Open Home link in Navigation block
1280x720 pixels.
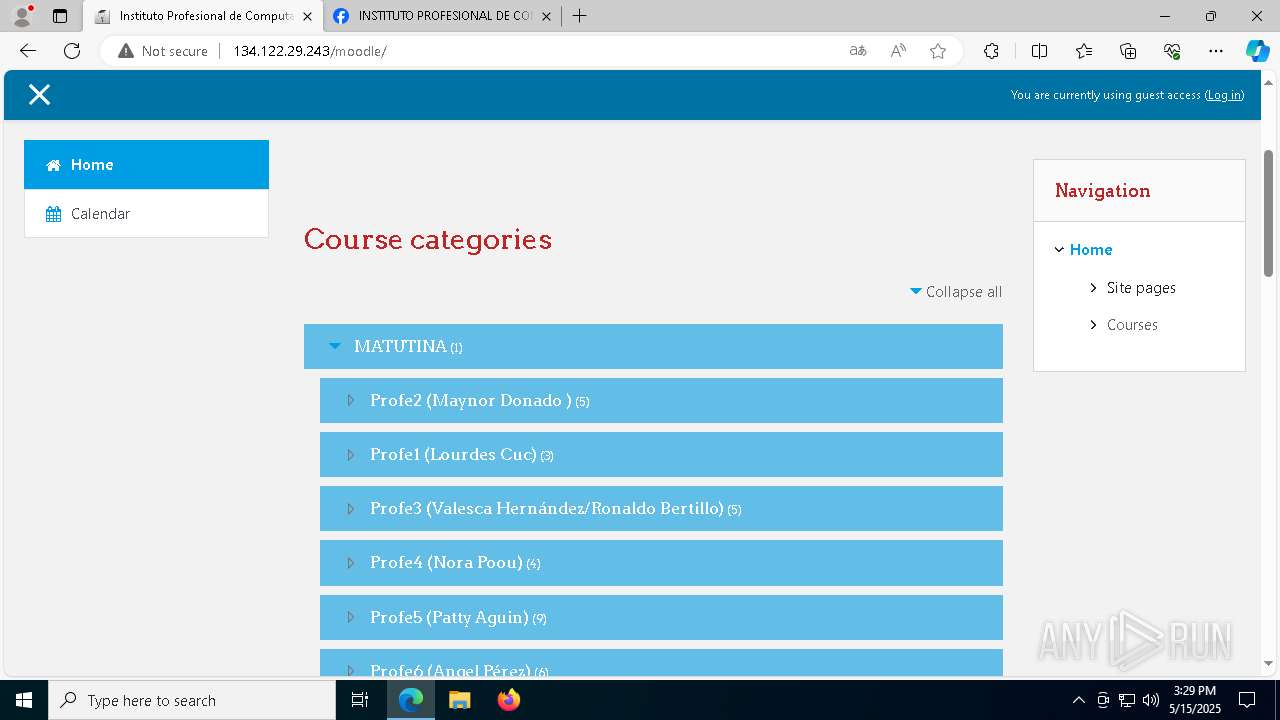pos(1091,250)
